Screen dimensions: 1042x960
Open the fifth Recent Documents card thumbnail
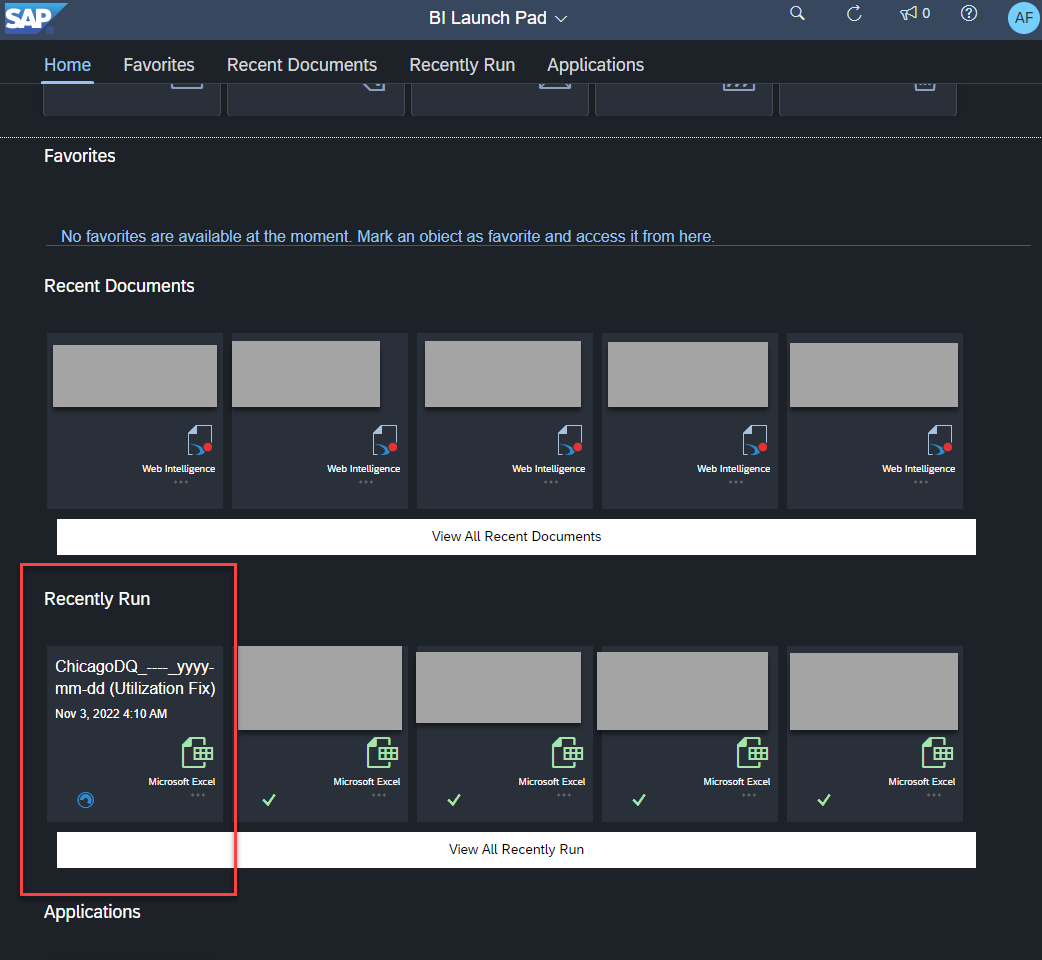coord(873,375)
